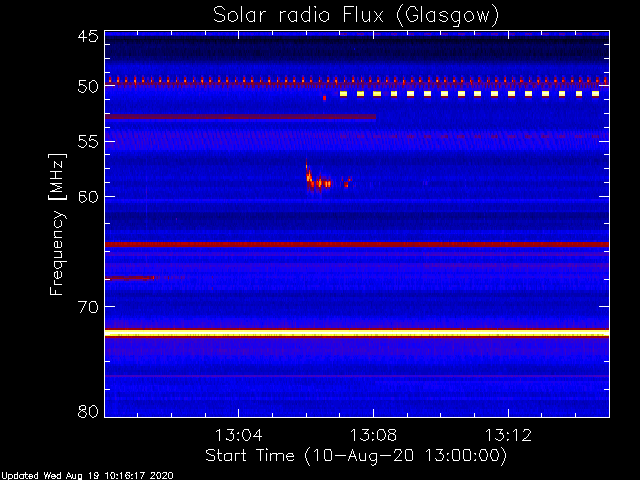Click the 80 frequency tick label
The image size is (640, 480).
88,411
